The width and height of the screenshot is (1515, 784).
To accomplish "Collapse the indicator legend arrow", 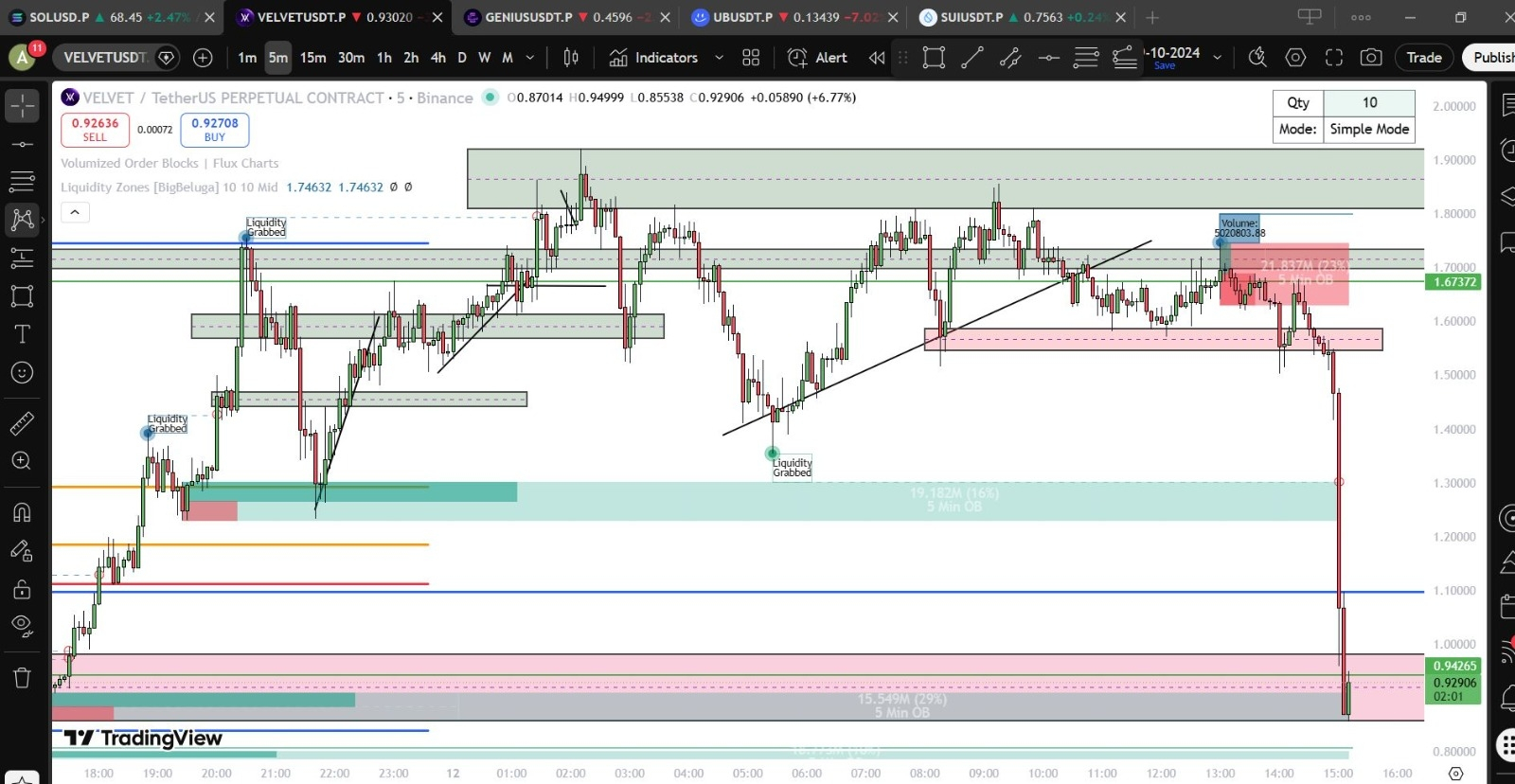I will tap(75, 212).
